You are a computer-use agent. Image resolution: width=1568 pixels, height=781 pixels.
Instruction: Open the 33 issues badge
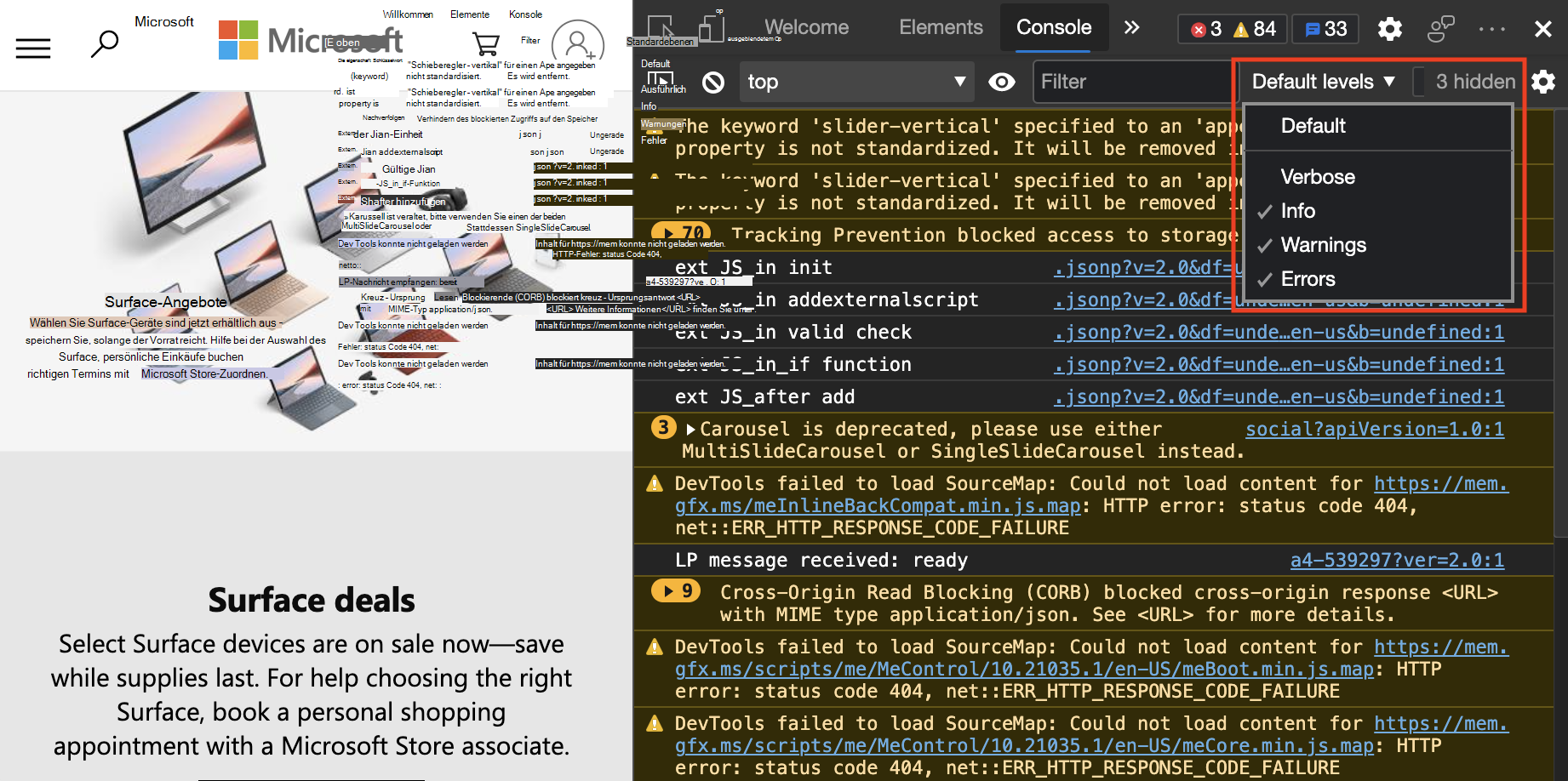1326,29
